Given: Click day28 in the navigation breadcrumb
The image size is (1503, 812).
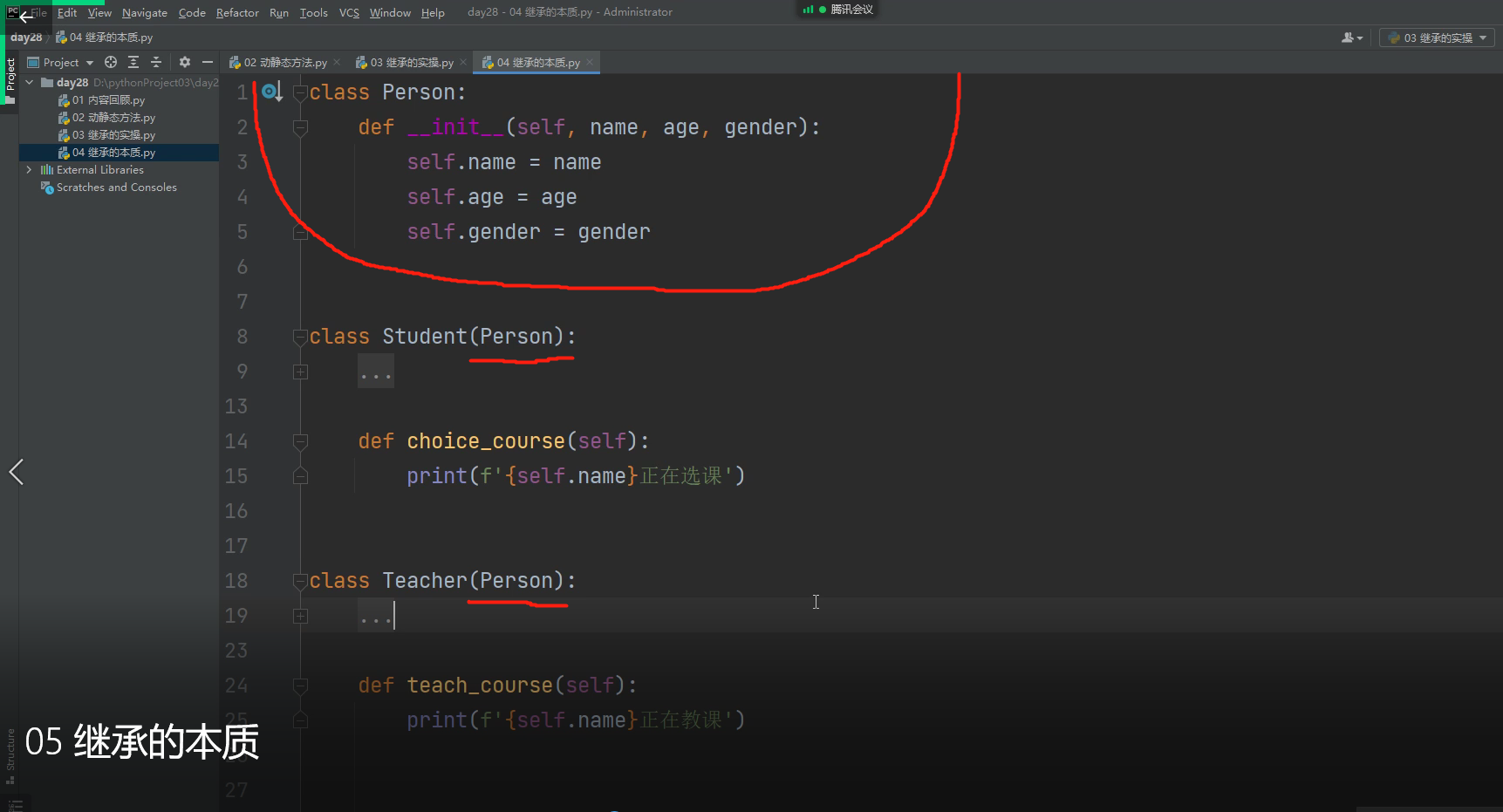Looking at the screenshot, I should click(26, 38).
